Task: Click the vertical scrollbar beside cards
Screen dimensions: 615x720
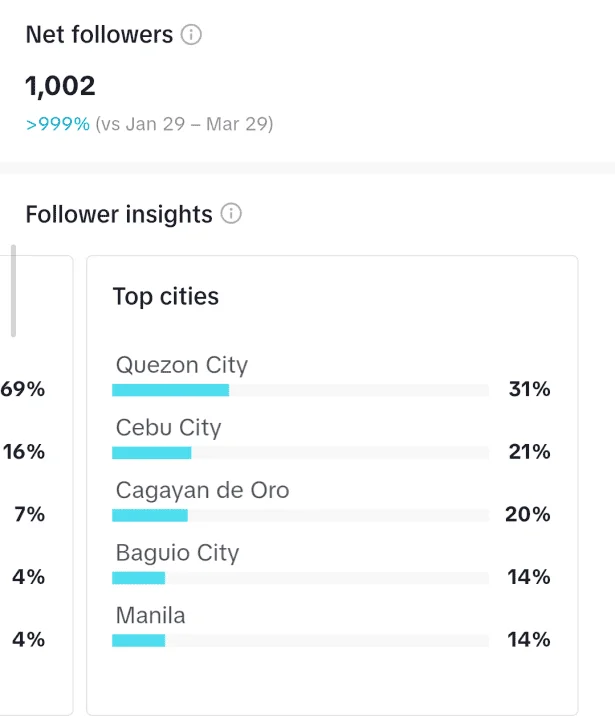Action: coord(13,291)
